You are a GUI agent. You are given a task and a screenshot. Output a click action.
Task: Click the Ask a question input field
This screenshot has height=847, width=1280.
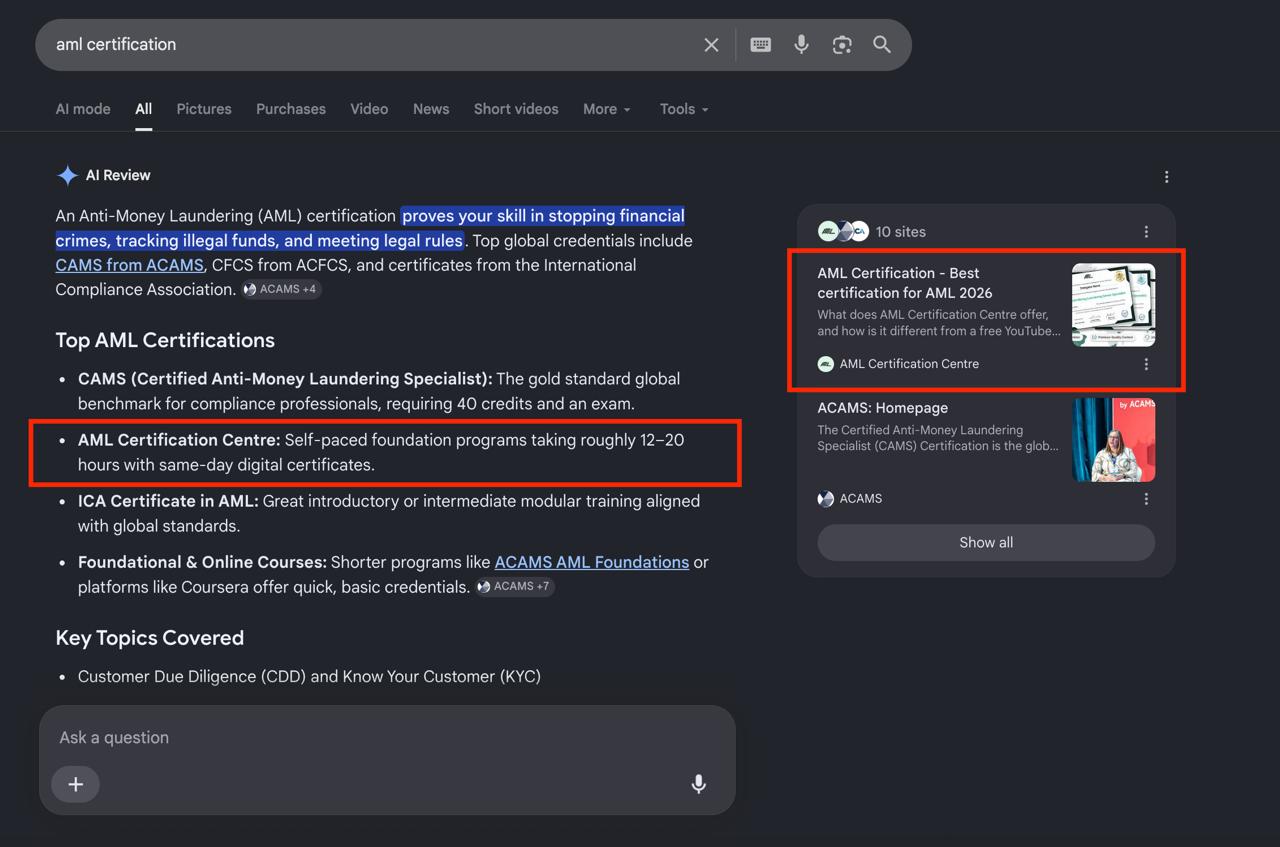pos(387,738)
